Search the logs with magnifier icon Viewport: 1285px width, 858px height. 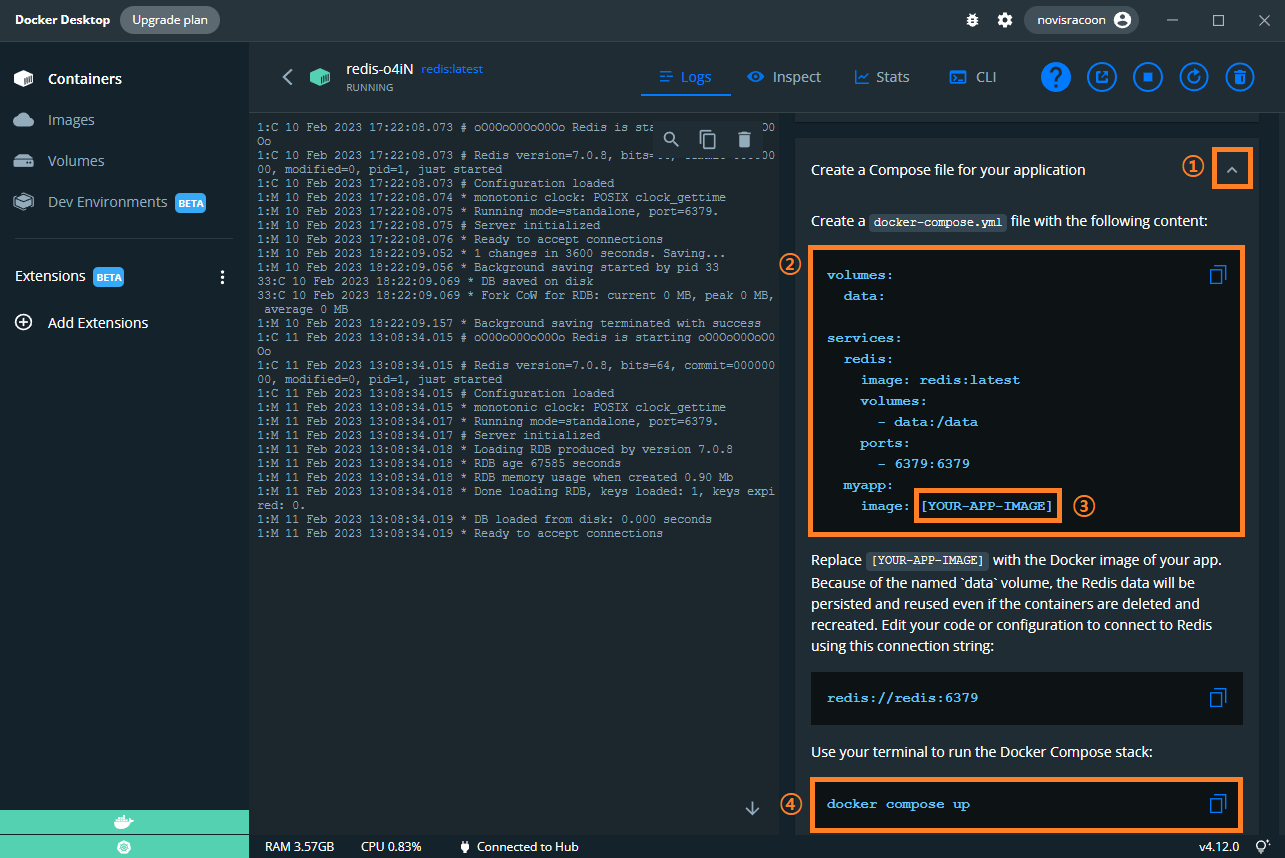[x=672, y=140]
